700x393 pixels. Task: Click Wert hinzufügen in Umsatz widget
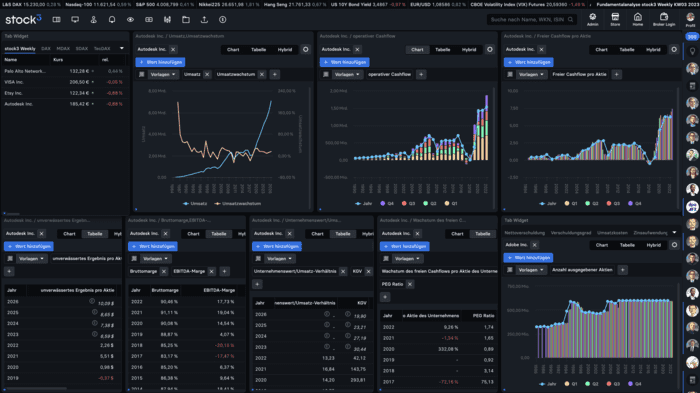tap(160, 62)
